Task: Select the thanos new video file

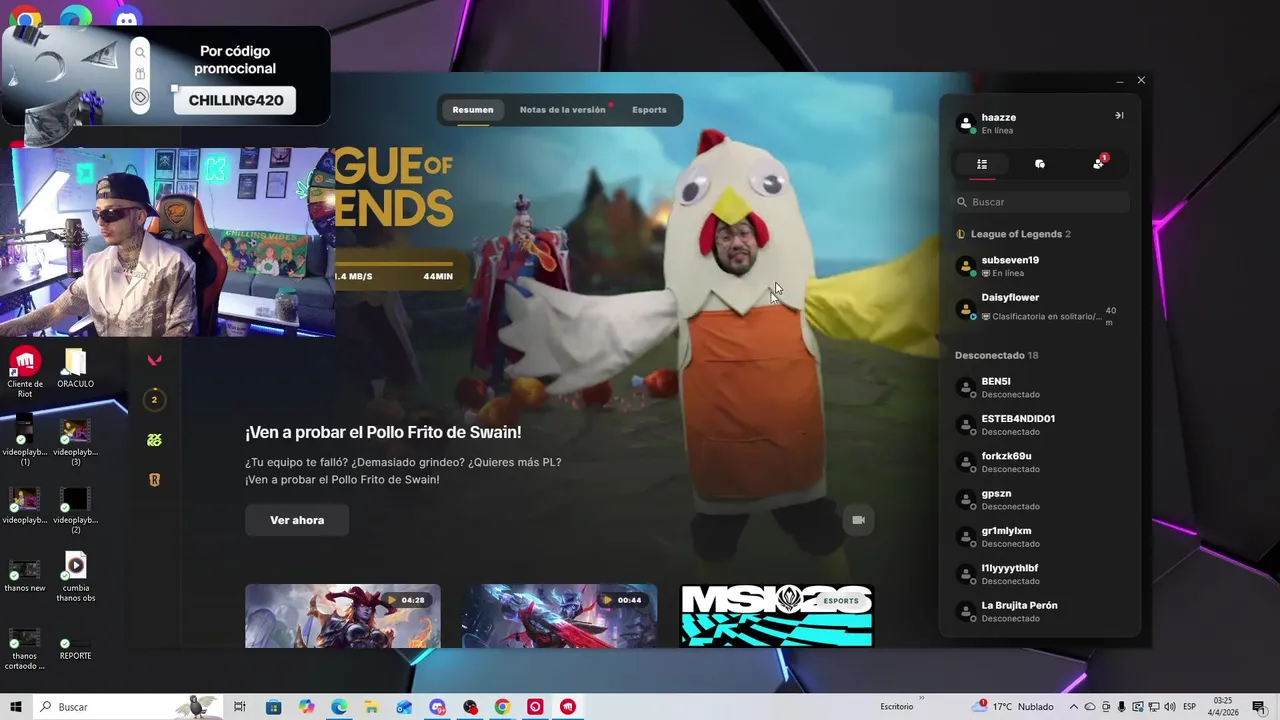Action: click(25, 575)
